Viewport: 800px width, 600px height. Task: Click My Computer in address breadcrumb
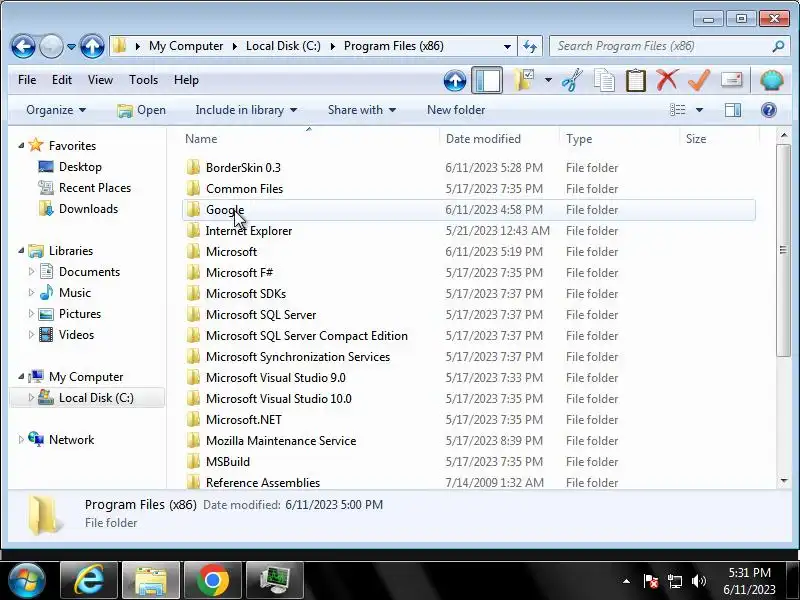186,46
